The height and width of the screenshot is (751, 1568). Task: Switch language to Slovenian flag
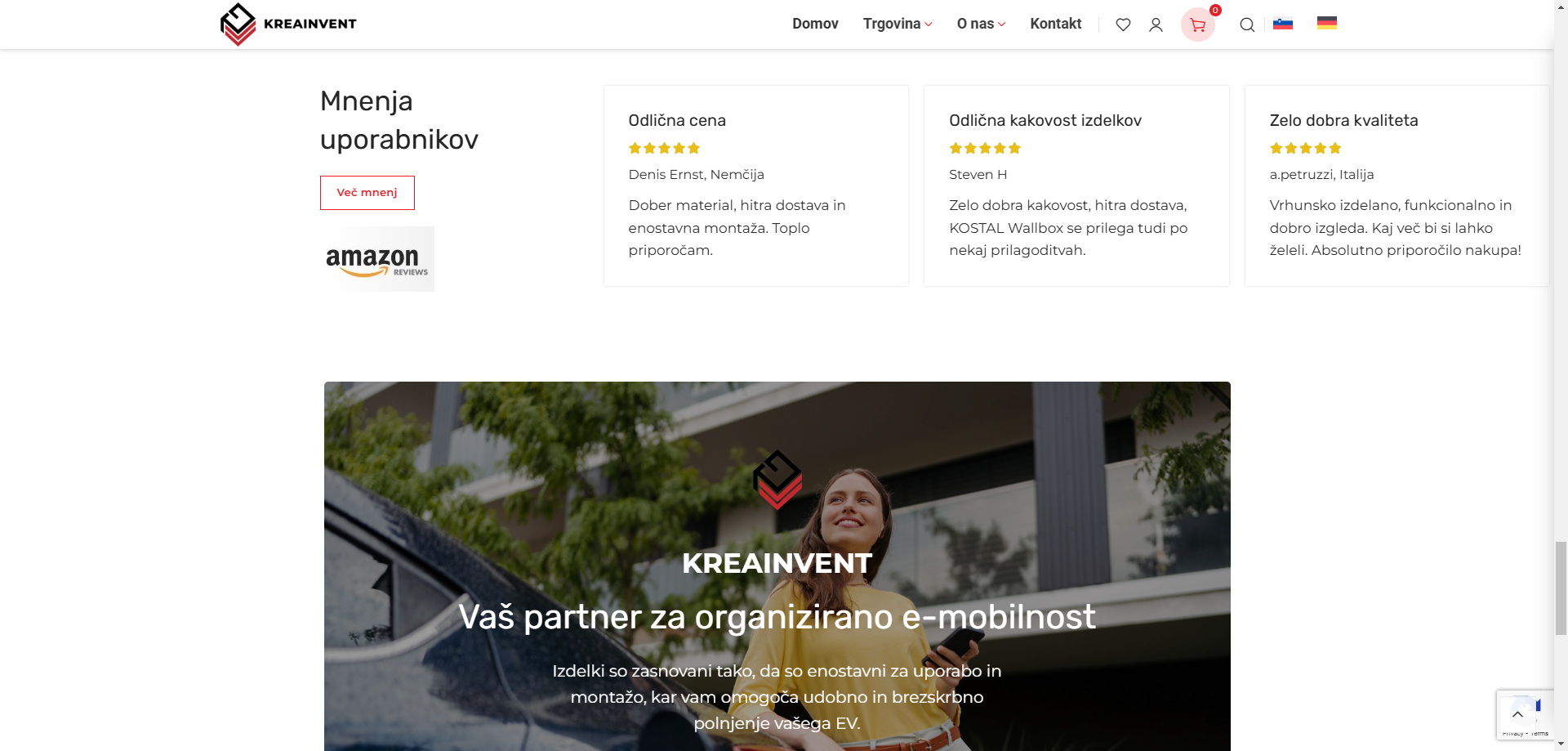[1283, 24]
